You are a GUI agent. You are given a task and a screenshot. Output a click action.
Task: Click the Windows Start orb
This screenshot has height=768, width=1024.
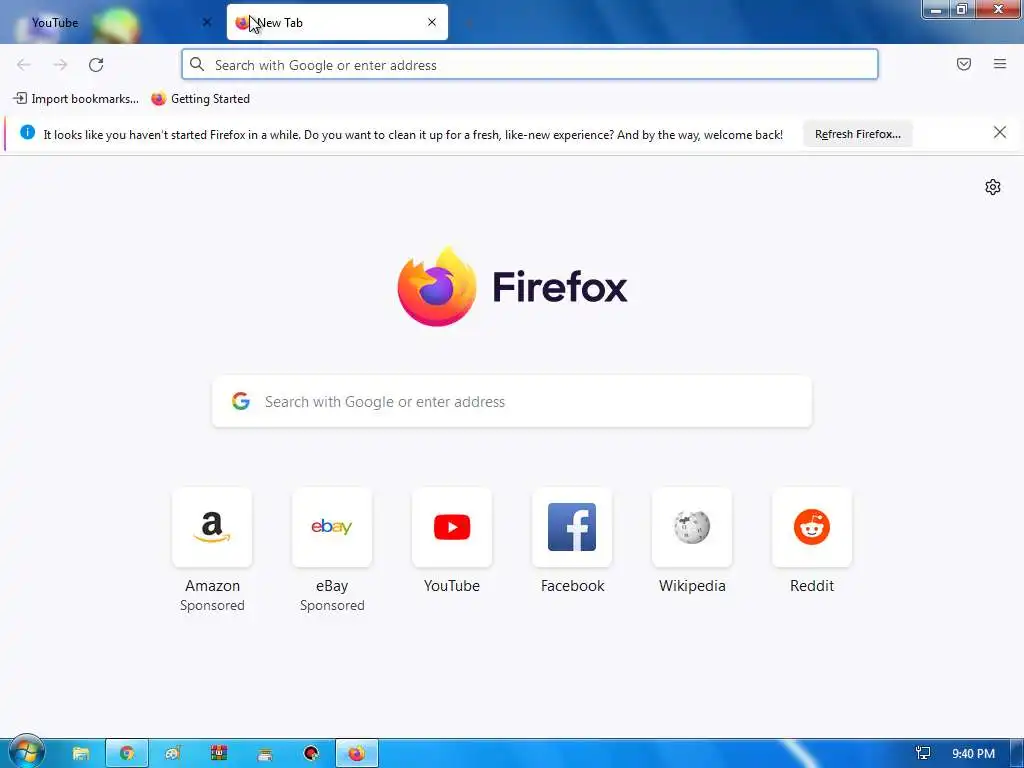pyautogui.click(x=26, y=753)
